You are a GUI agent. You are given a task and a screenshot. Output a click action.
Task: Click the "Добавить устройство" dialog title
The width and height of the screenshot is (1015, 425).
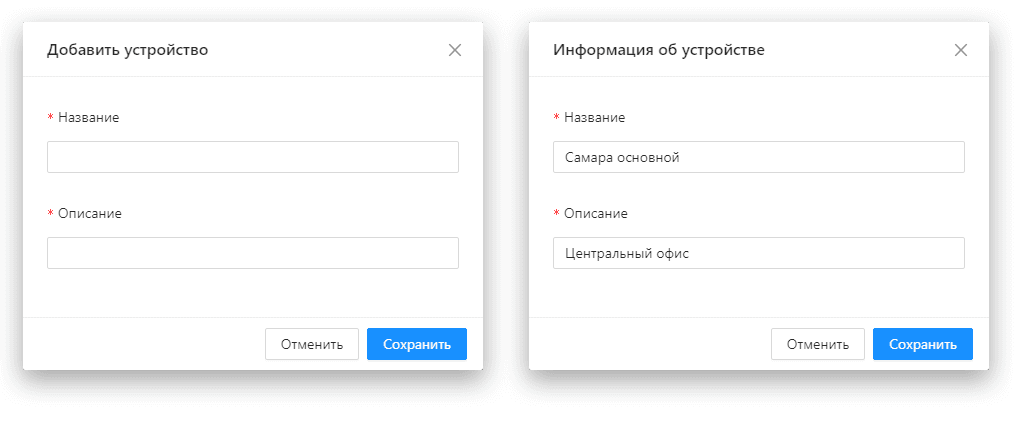coord(128,50)
